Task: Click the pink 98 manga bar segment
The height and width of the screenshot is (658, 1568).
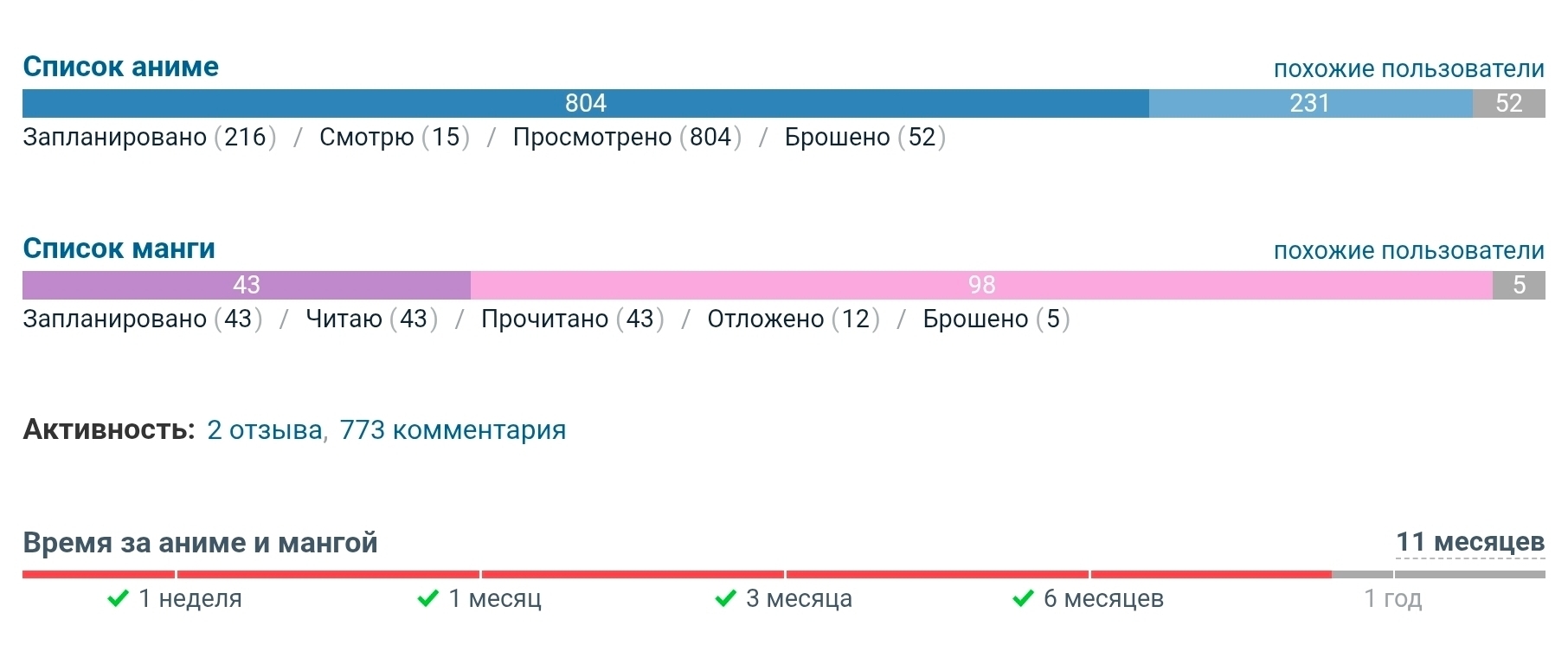Action: (981, 285)
